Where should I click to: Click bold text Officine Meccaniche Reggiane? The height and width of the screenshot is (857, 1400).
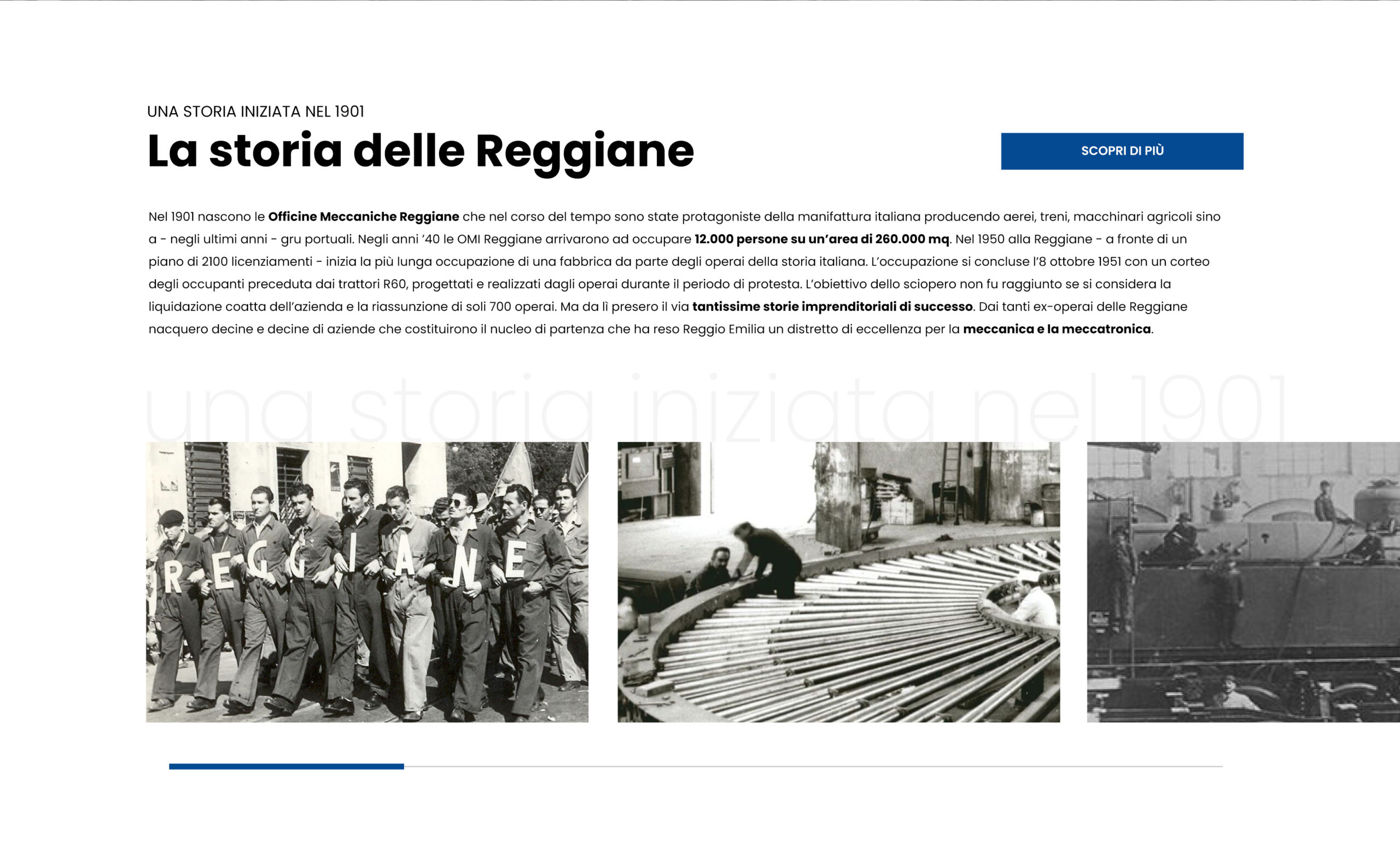click(363, 217)
